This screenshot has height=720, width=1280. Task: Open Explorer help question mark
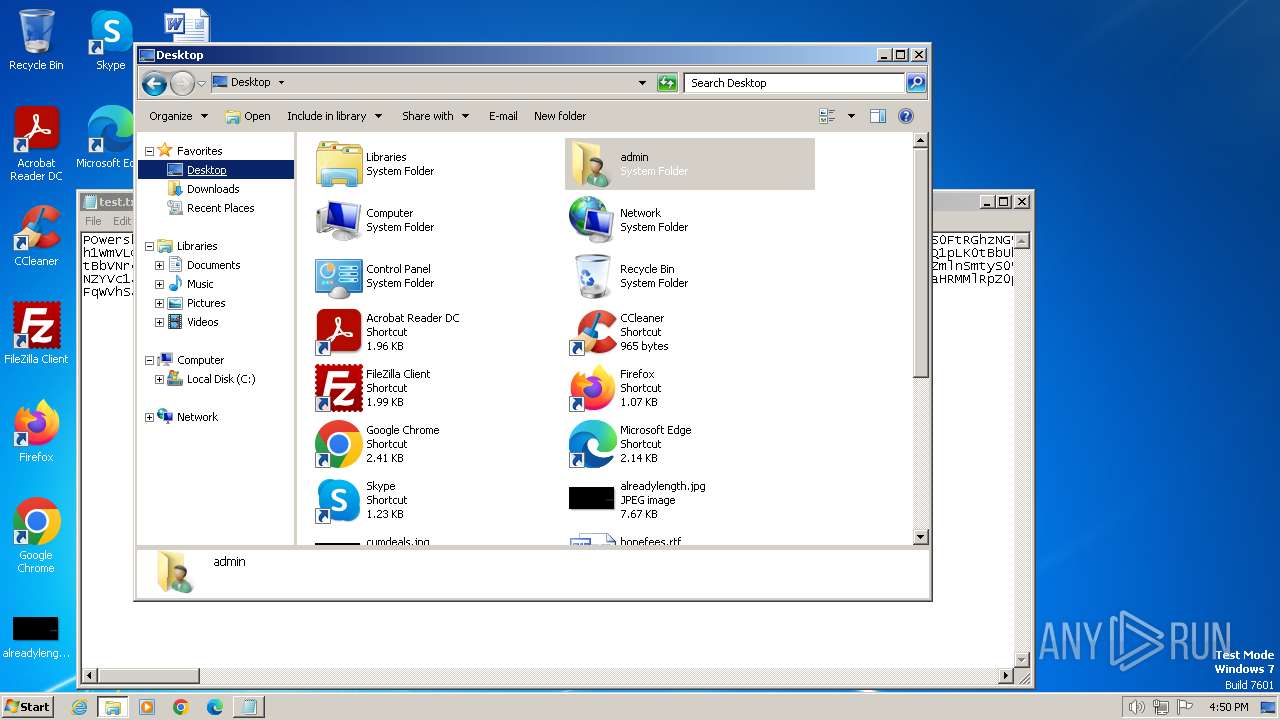906,116
